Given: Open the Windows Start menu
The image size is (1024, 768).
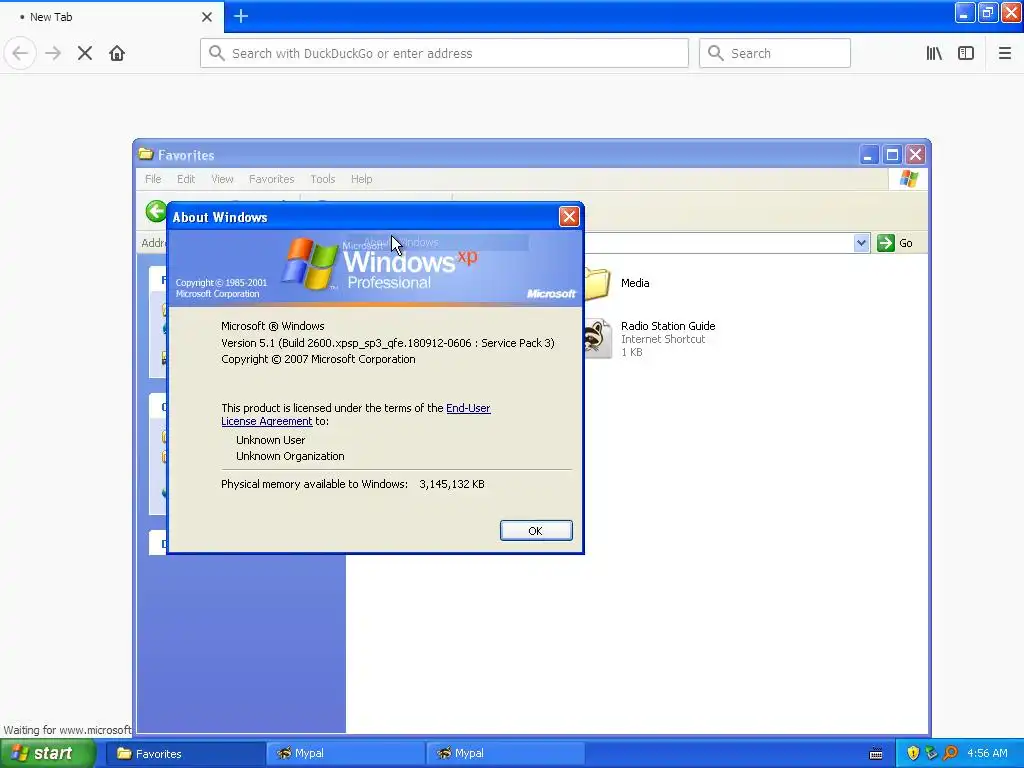Looking at the screenshot, I should 48,754.
